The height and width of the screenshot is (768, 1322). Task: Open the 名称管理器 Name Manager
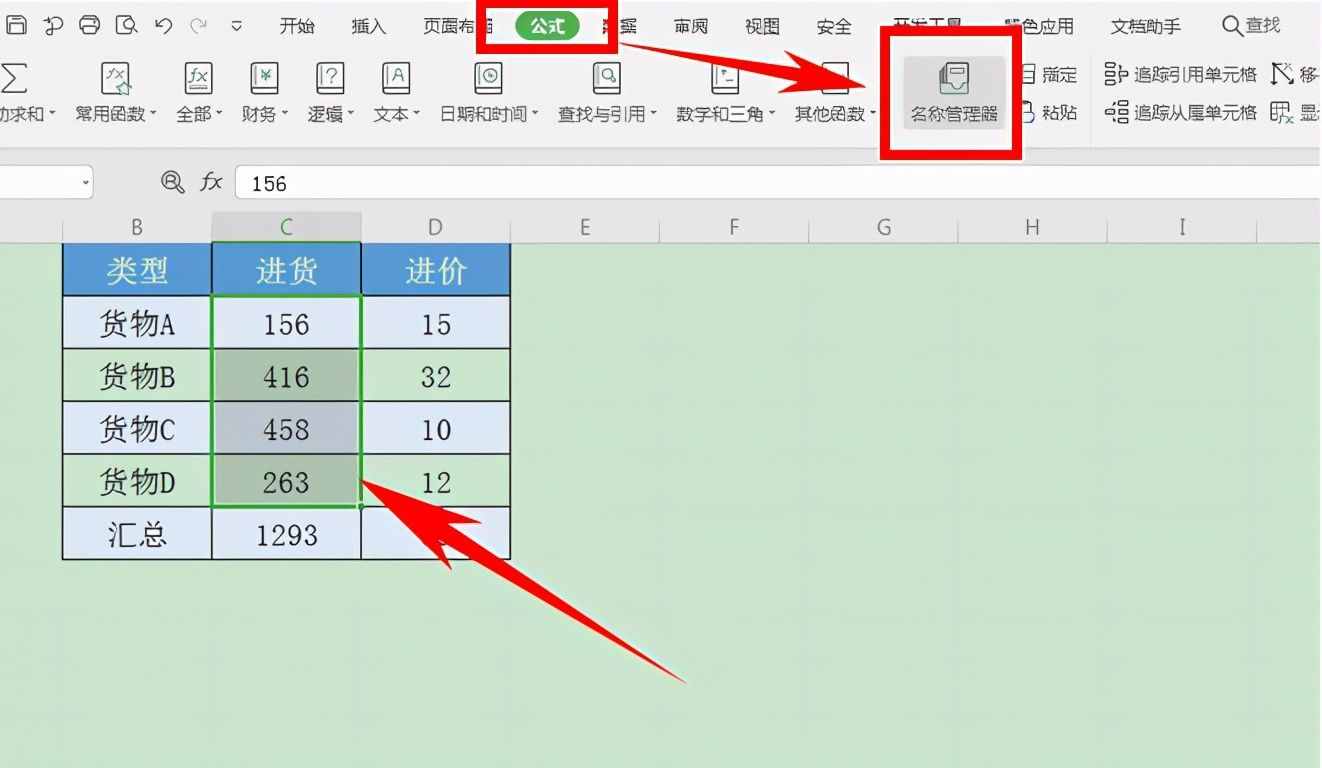click(x=954, y=92)
